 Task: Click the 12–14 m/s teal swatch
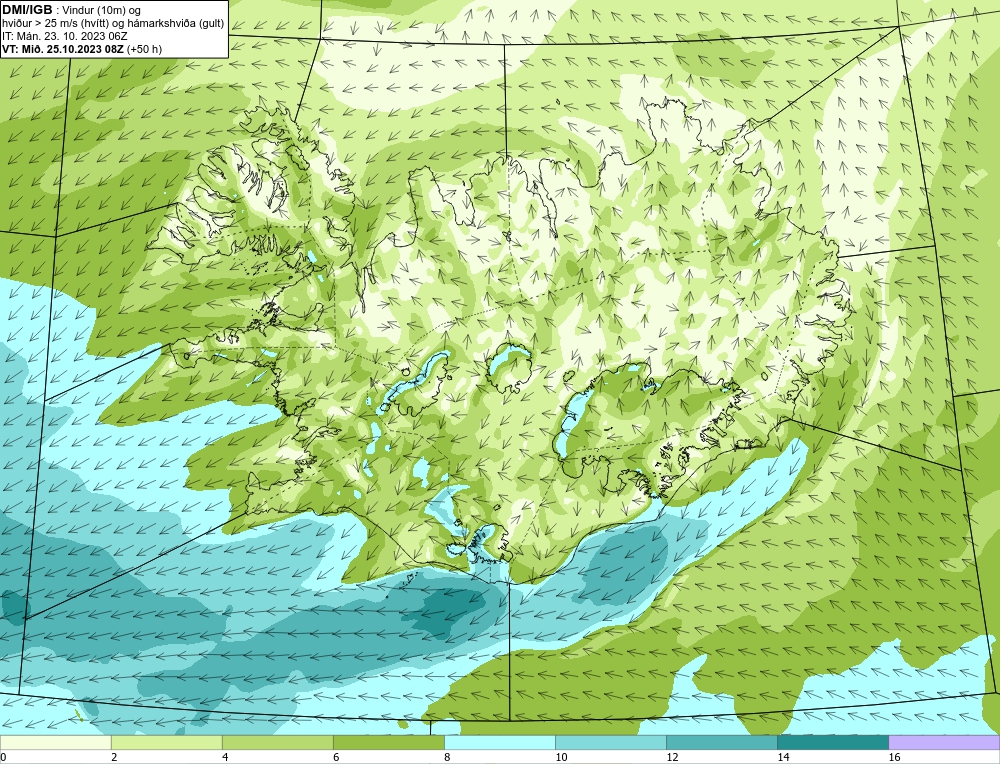tap(721, 742)
